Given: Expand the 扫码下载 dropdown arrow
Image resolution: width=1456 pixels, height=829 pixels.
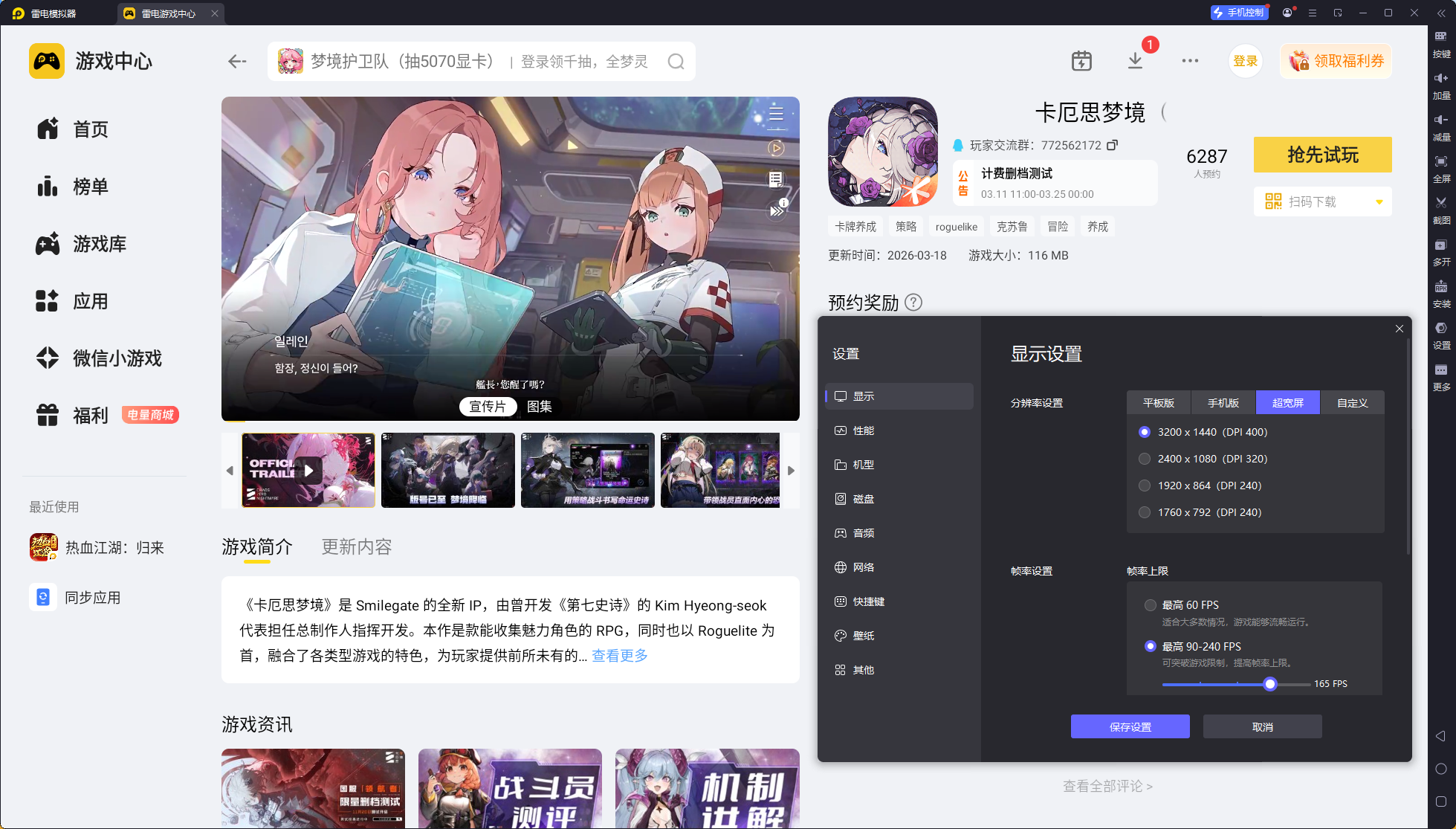Looking at the screenshot, I should 1379,202.
